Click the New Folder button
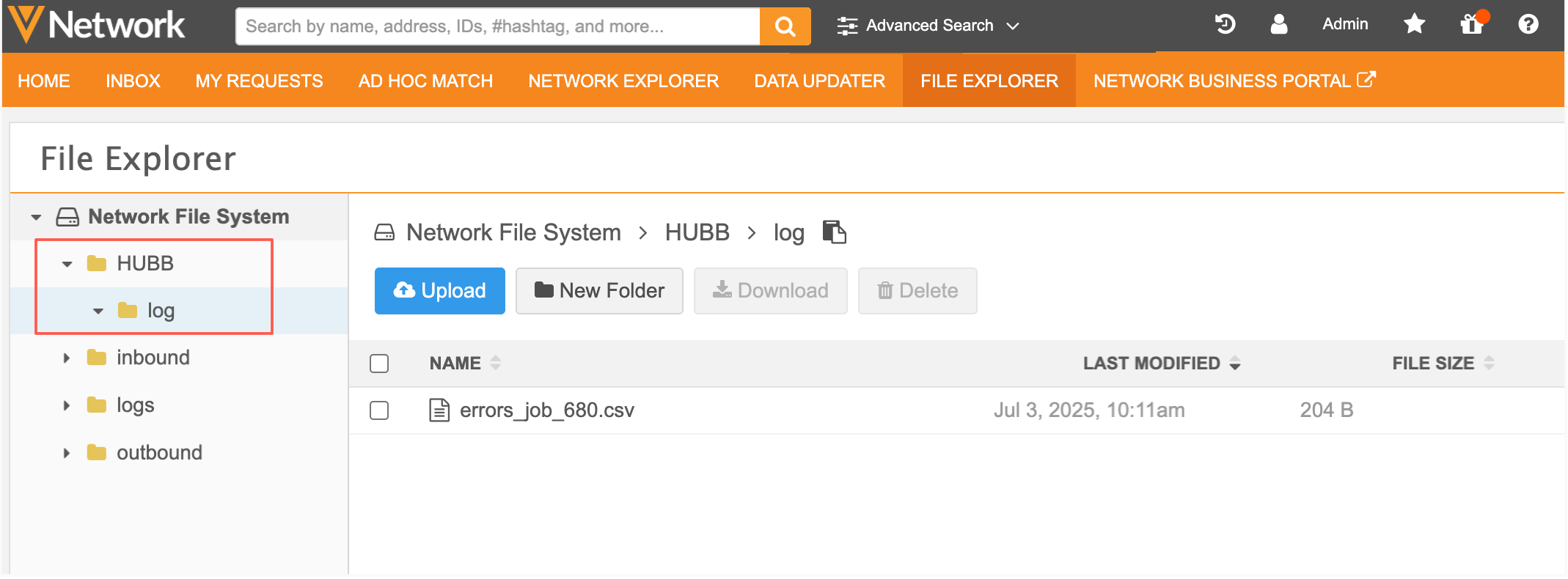The image size is (1568, 579). (x=599, y=291)
